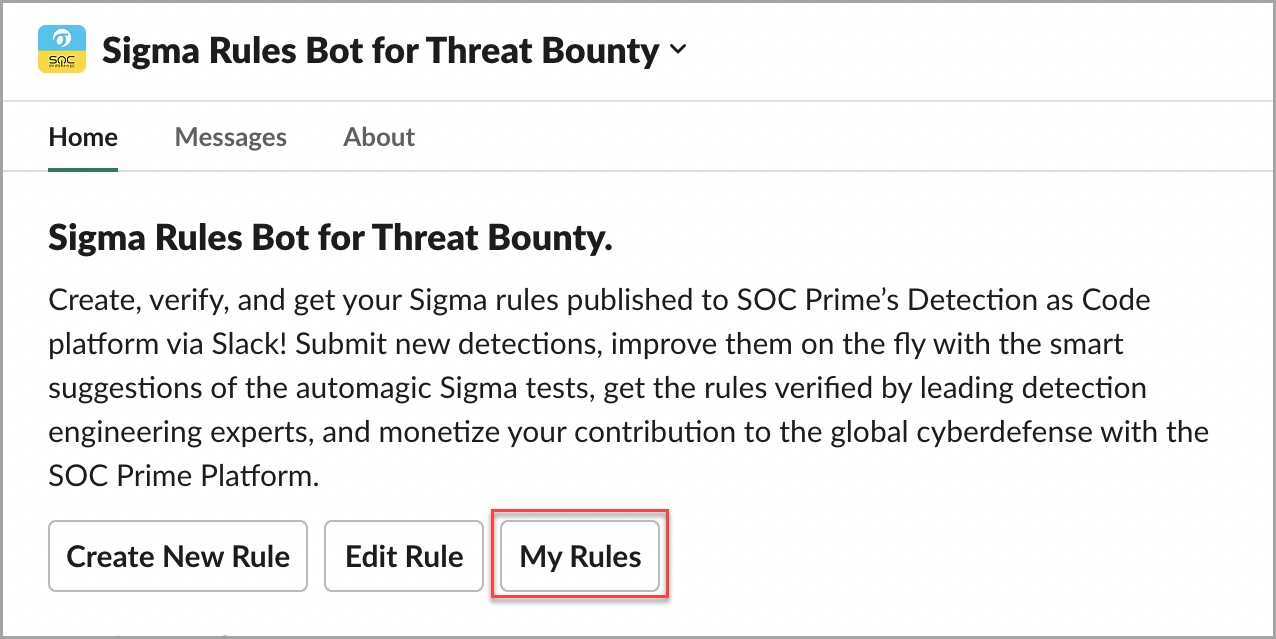The width and height of the screenshot is (1276, 639).
Task: Open My Rules
Action: [x=580, y=556]
